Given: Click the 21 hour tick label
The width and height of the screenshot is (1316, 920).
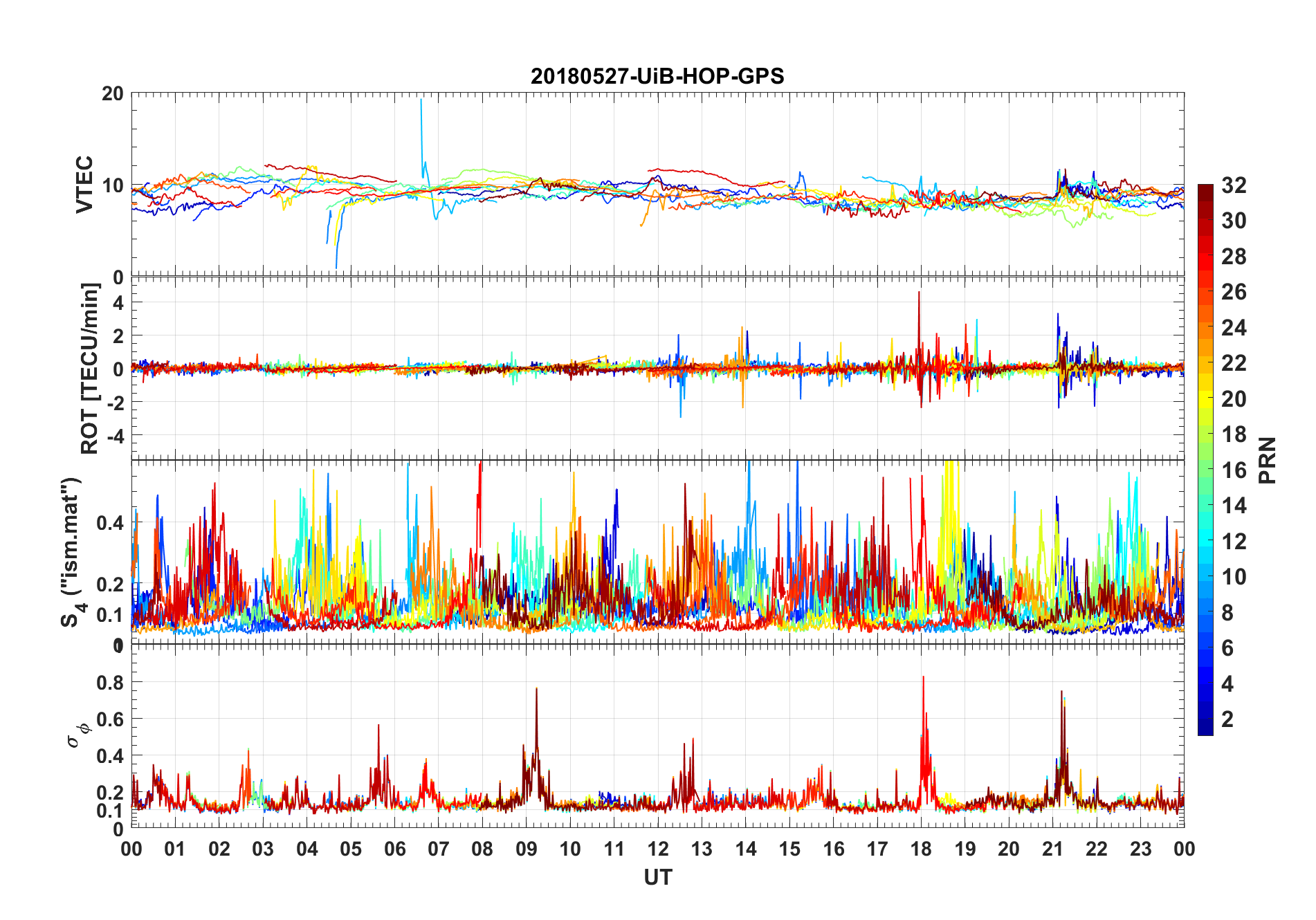Looking at the screenshot, I should [x=1052, y=849].
